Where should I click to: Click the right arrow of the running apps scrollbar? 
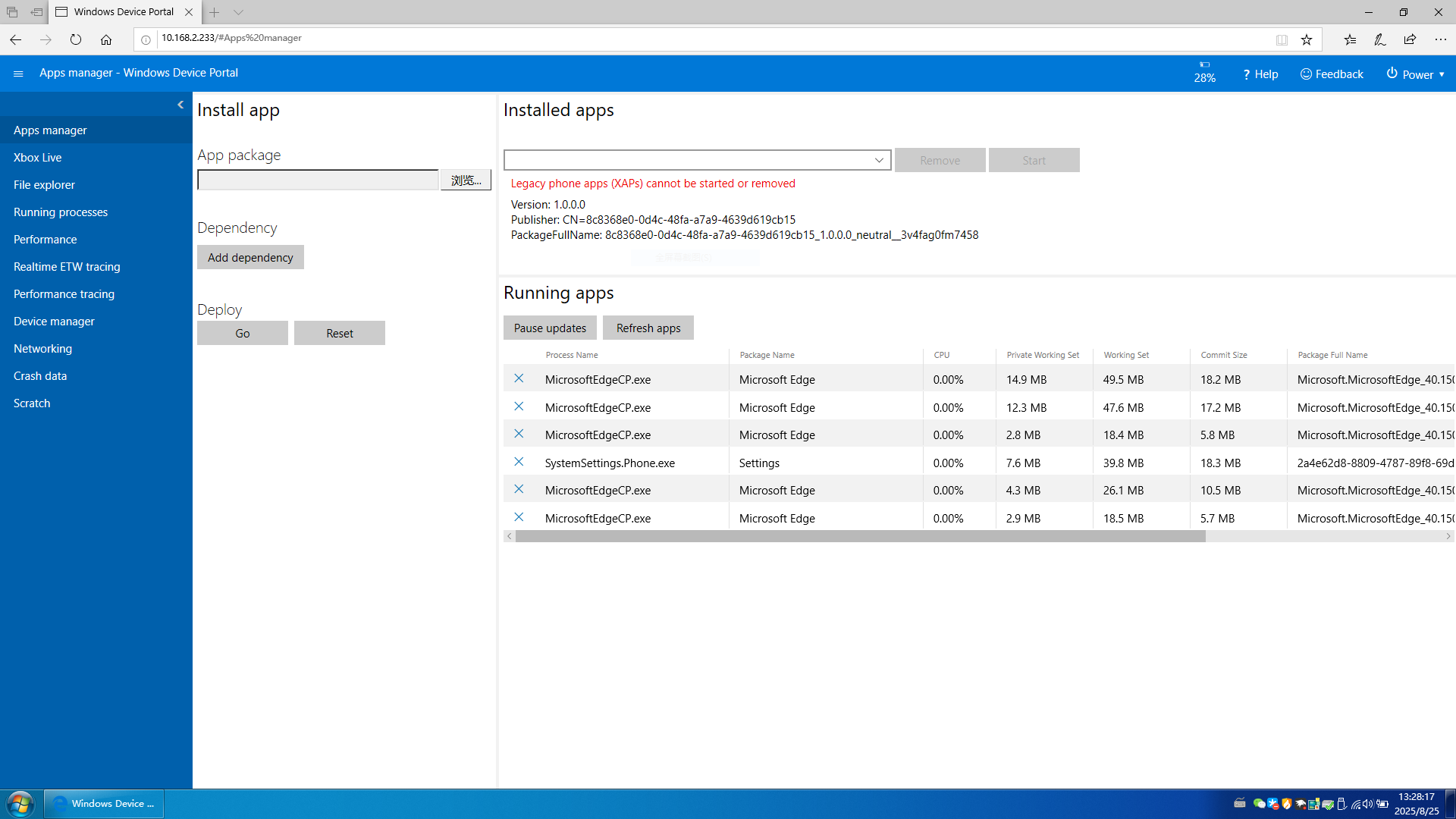coord(1448,536)
